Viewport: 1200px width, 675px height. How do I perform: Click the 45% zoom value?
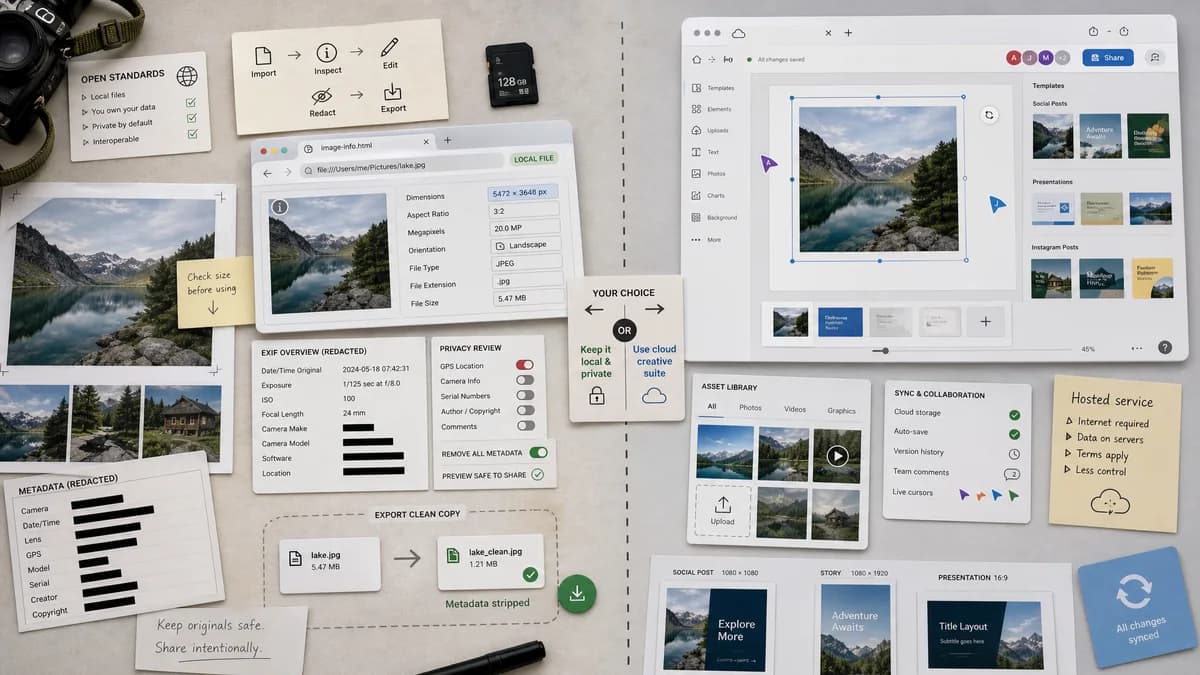pos(1088,349)
